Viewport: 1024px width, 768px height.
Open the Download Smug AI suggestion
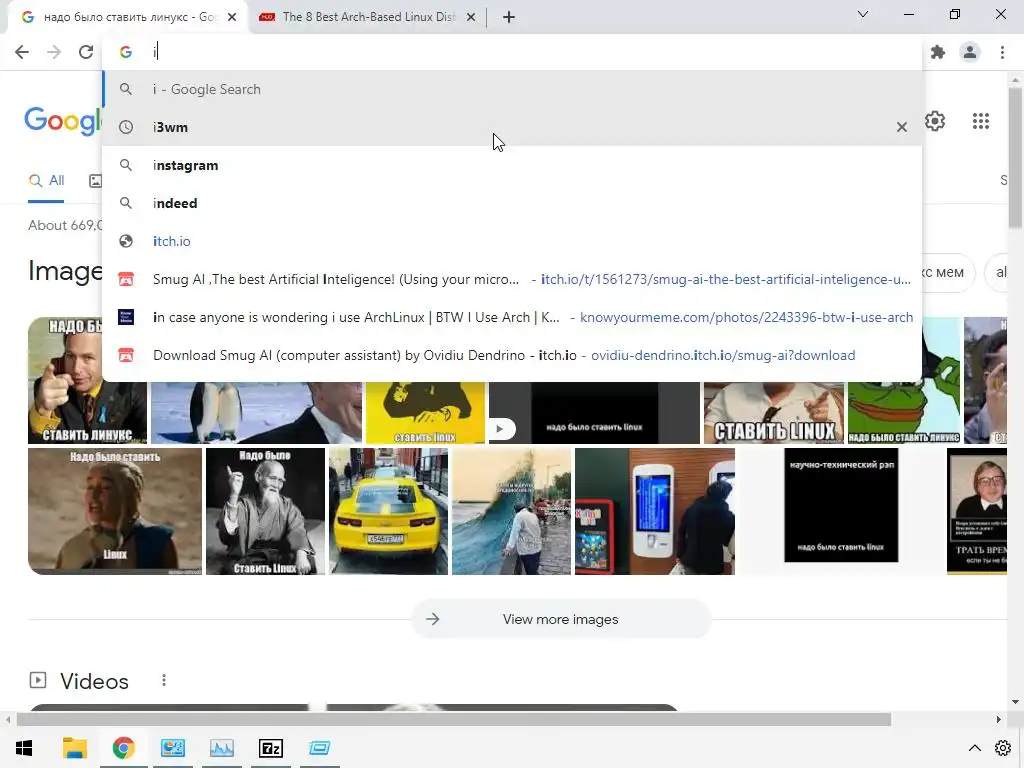pyautogui.click(x=512, y=355)
